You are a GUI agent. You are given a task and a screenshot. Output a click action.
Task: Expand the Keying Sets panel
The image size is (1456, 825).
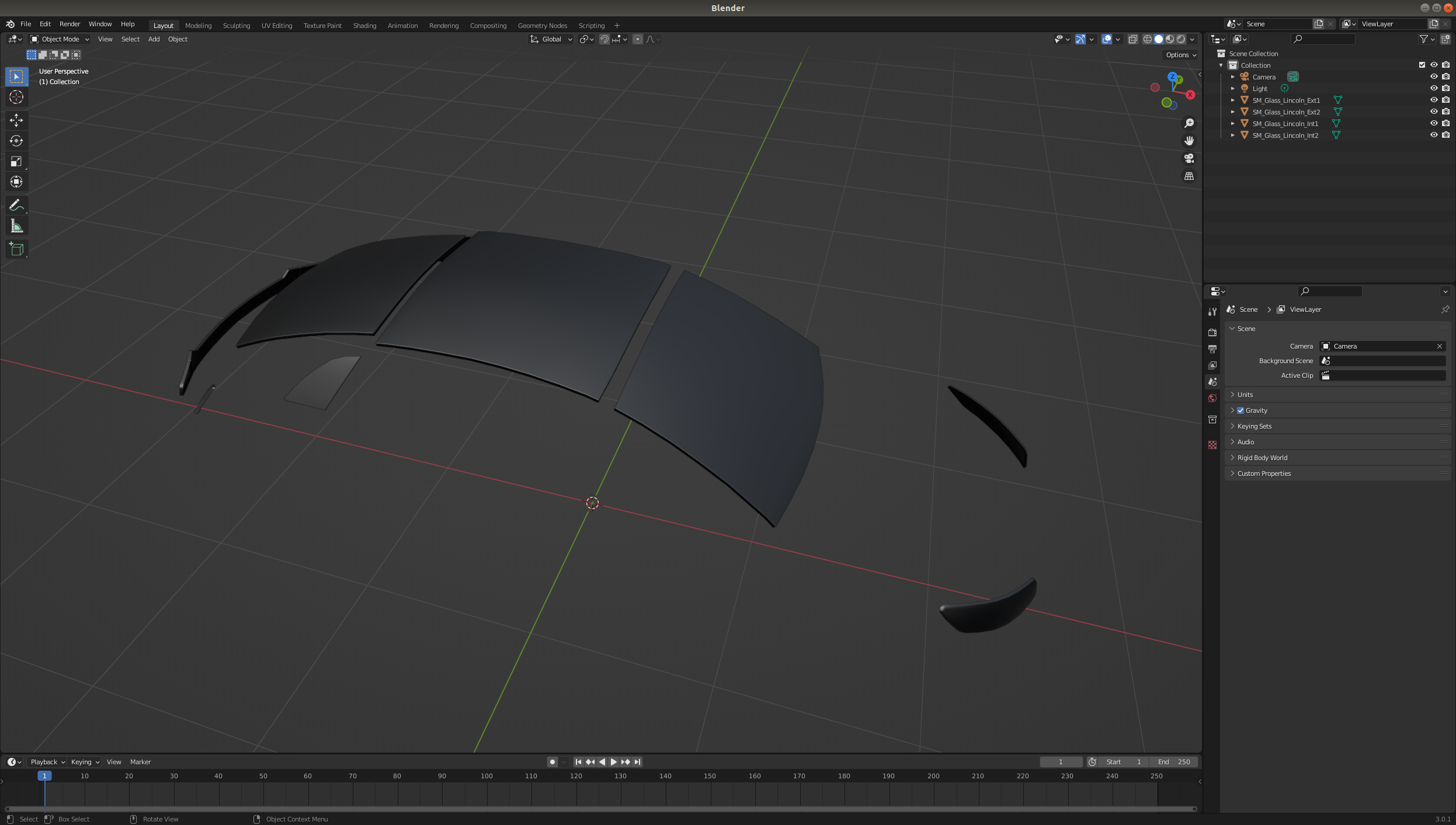pos(1337,426)
